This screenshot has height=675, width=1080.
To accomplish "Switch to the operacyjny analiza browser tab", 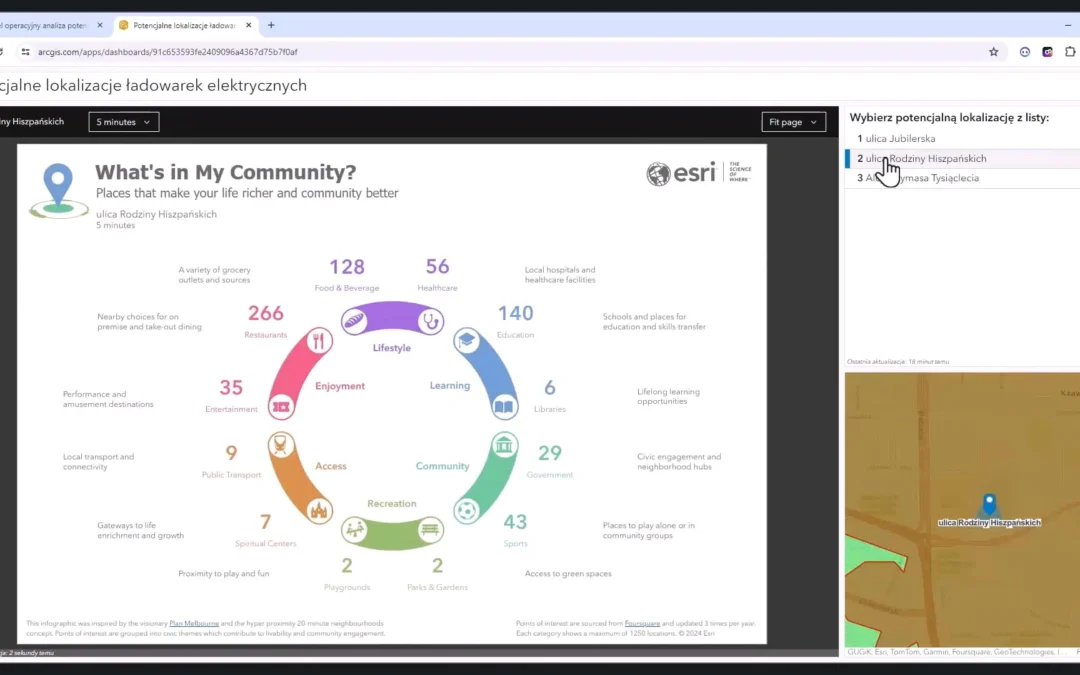I will click(x=45, y=25).
